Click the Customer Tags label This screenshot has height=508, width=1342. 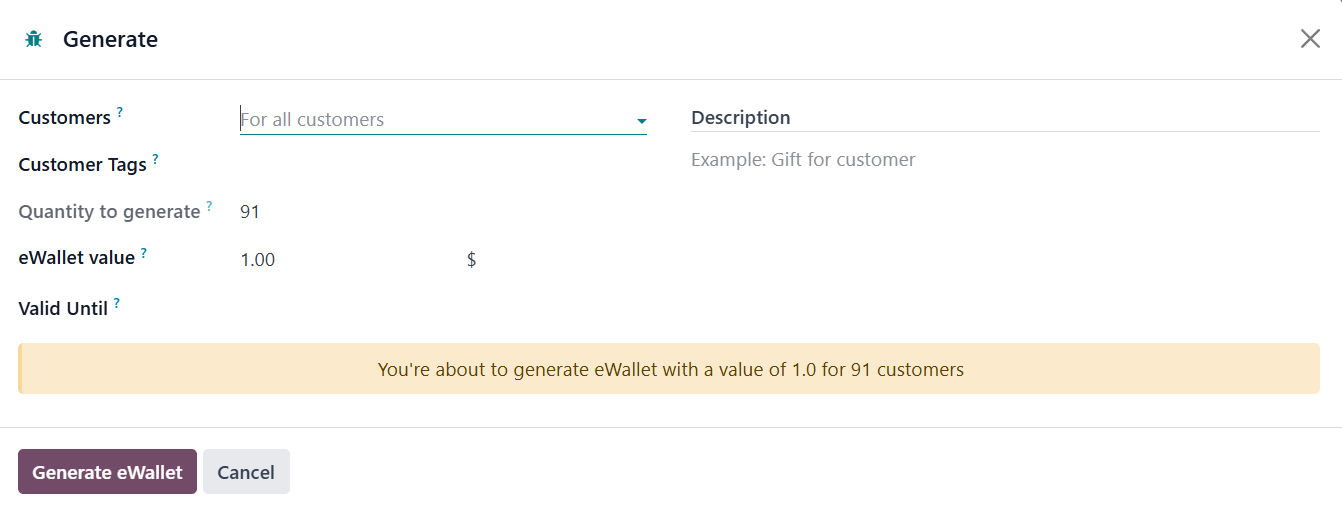click(x=82, y=165)
